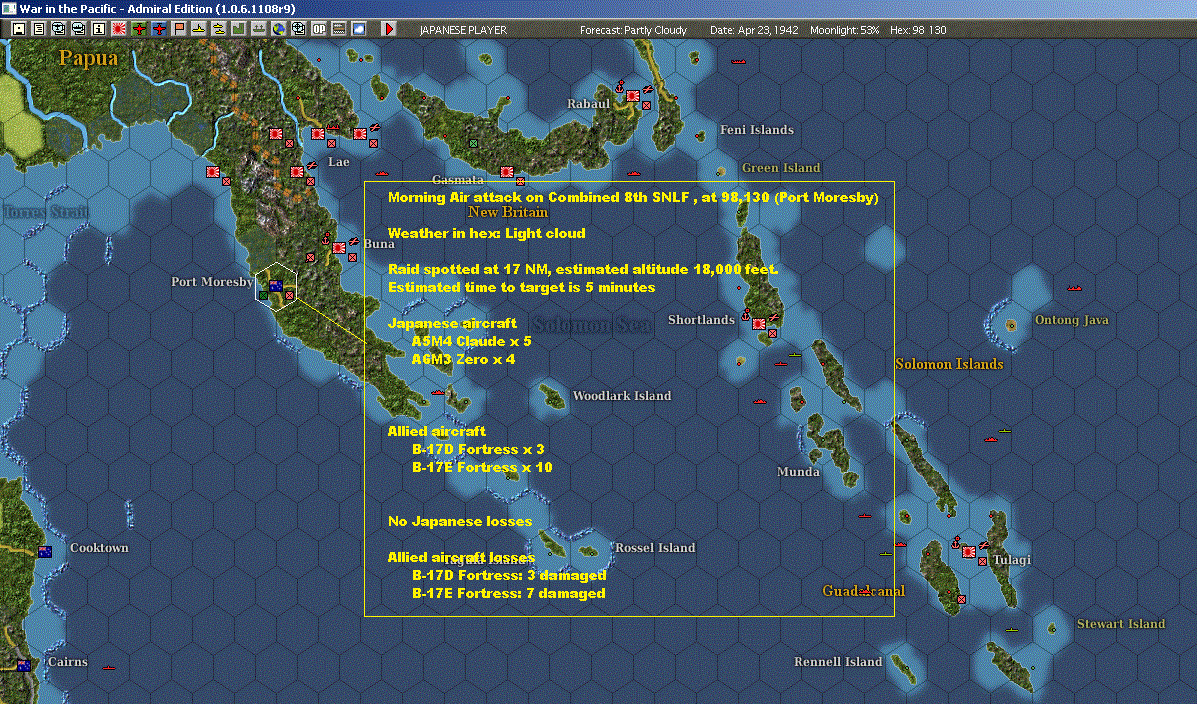Click the first toolbar icon with black square
Viewport: 1197px width, 704px height.
(19, 29)
